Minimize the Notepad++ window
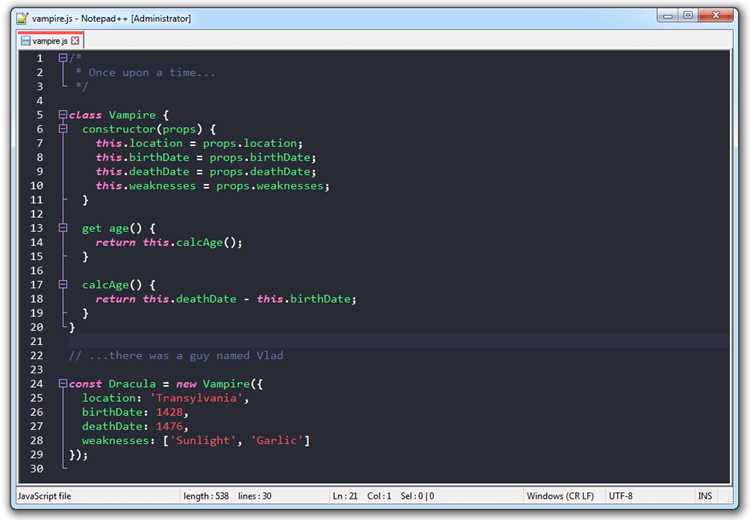Viewport: 750px width, 520px height. (x=668, y=16)
